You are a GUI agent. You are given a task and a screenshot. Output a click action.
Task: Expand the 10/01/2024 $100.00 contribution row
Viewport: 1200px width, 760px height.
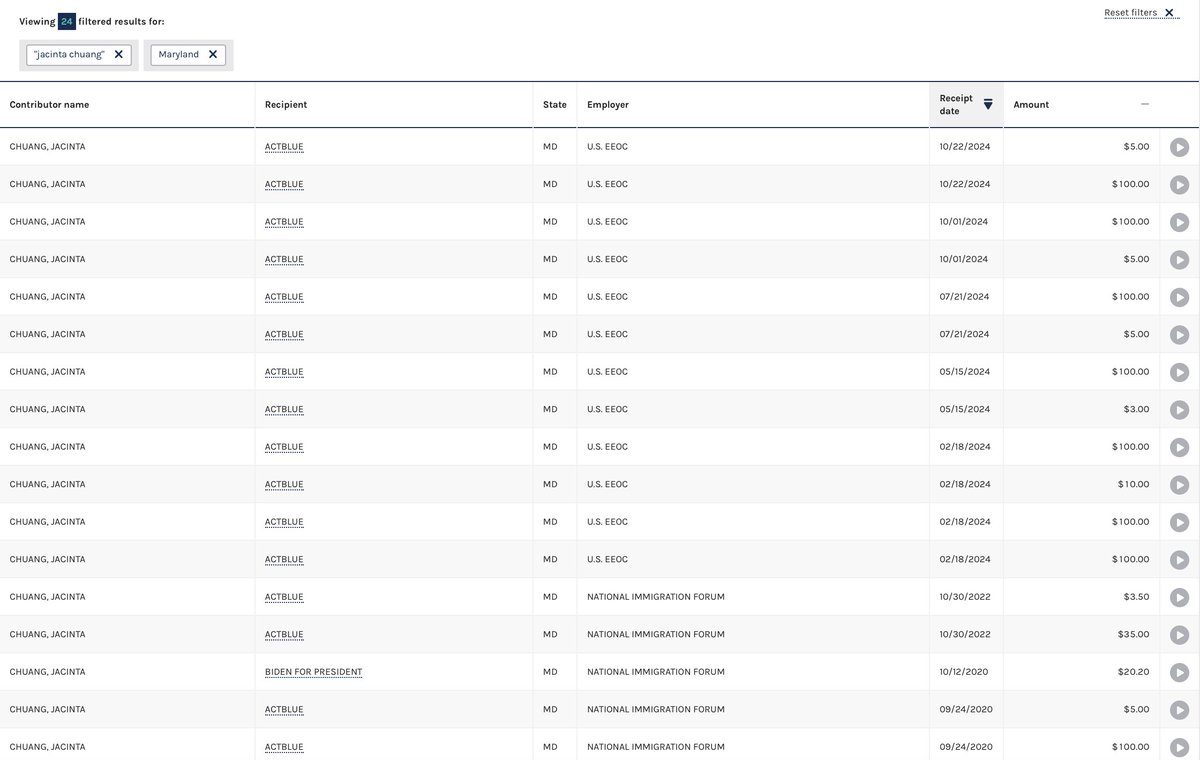tap(1179, 222)
